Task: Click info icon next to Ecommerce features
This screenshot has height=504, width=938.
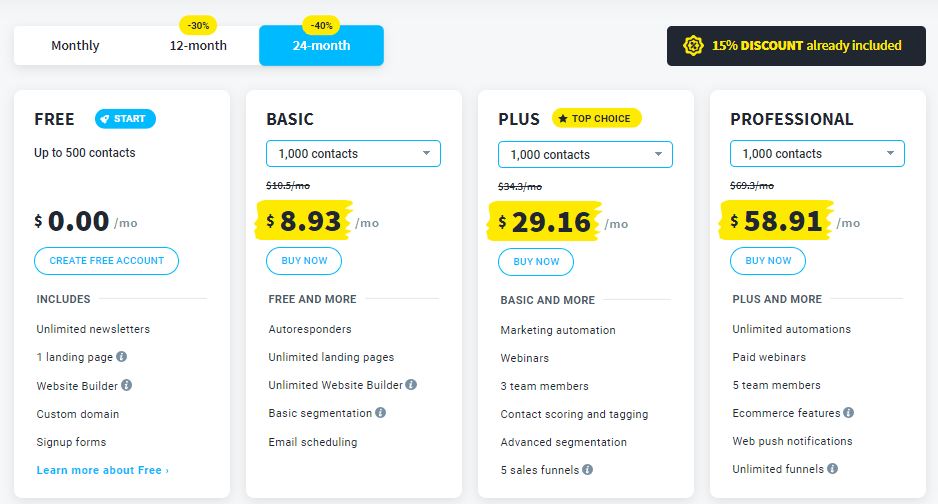Action: pyautogui.click(x=848, y=413)
